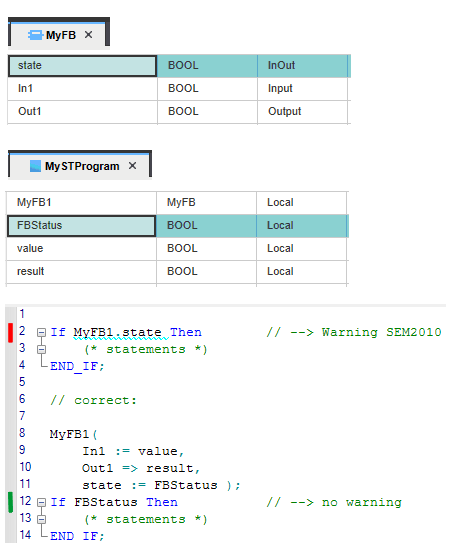Click the underlined MyFB1.state code text

coord(117,332)
